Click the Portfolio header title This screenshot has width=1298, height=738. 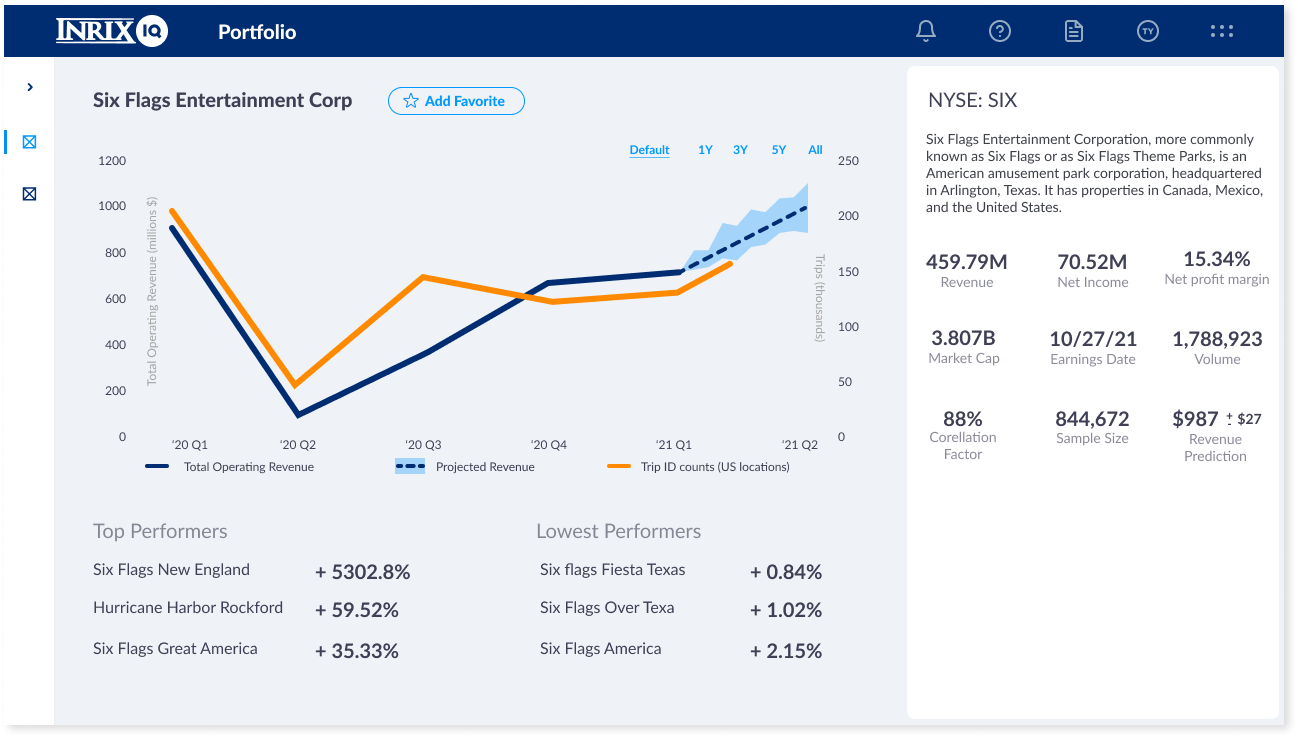tap(257, 32)
